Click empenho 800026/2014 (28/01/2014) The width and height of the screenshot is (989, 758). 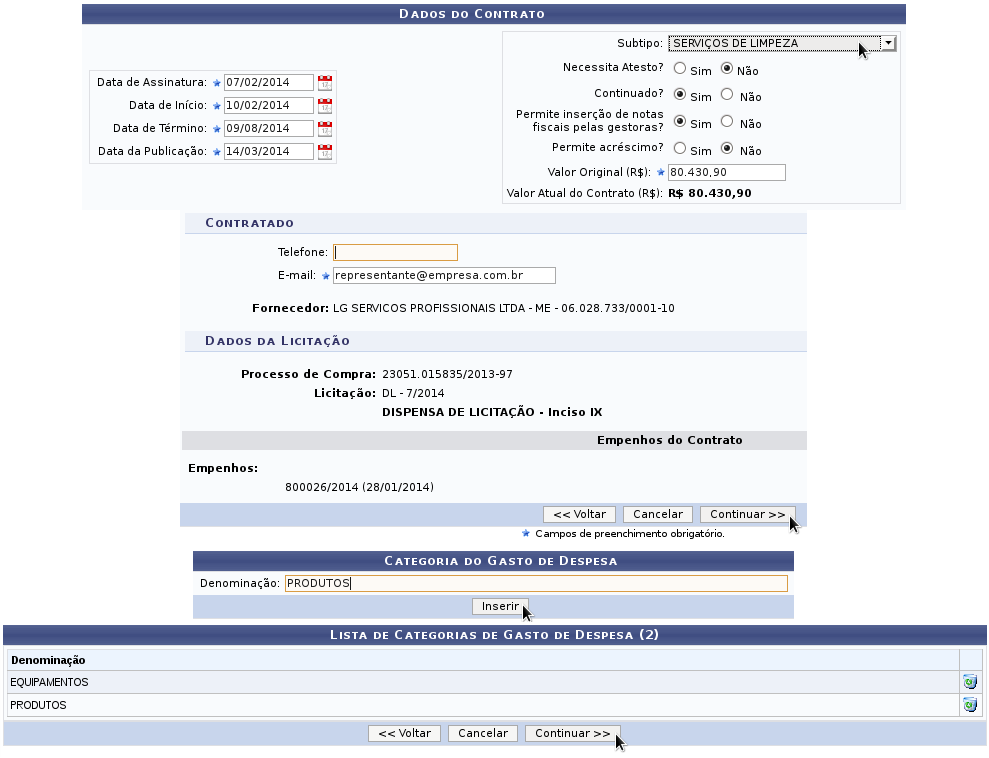coord(360,487)
